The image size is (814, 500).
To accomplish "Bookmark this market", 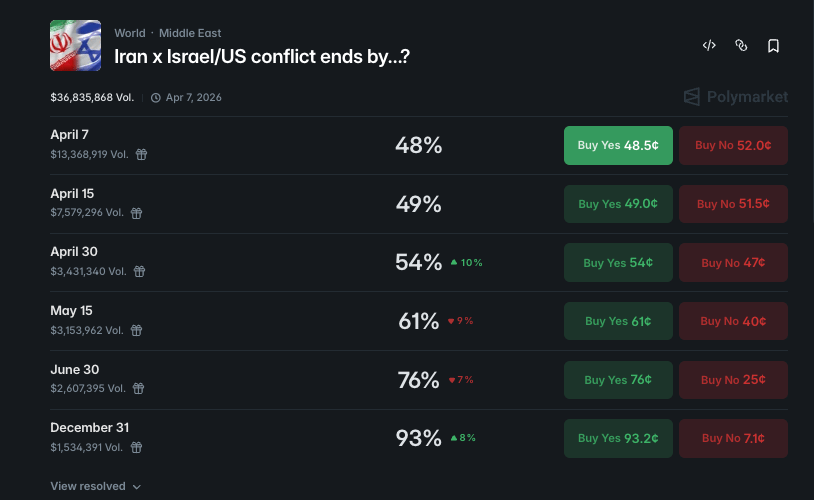I will pos(773,46).
